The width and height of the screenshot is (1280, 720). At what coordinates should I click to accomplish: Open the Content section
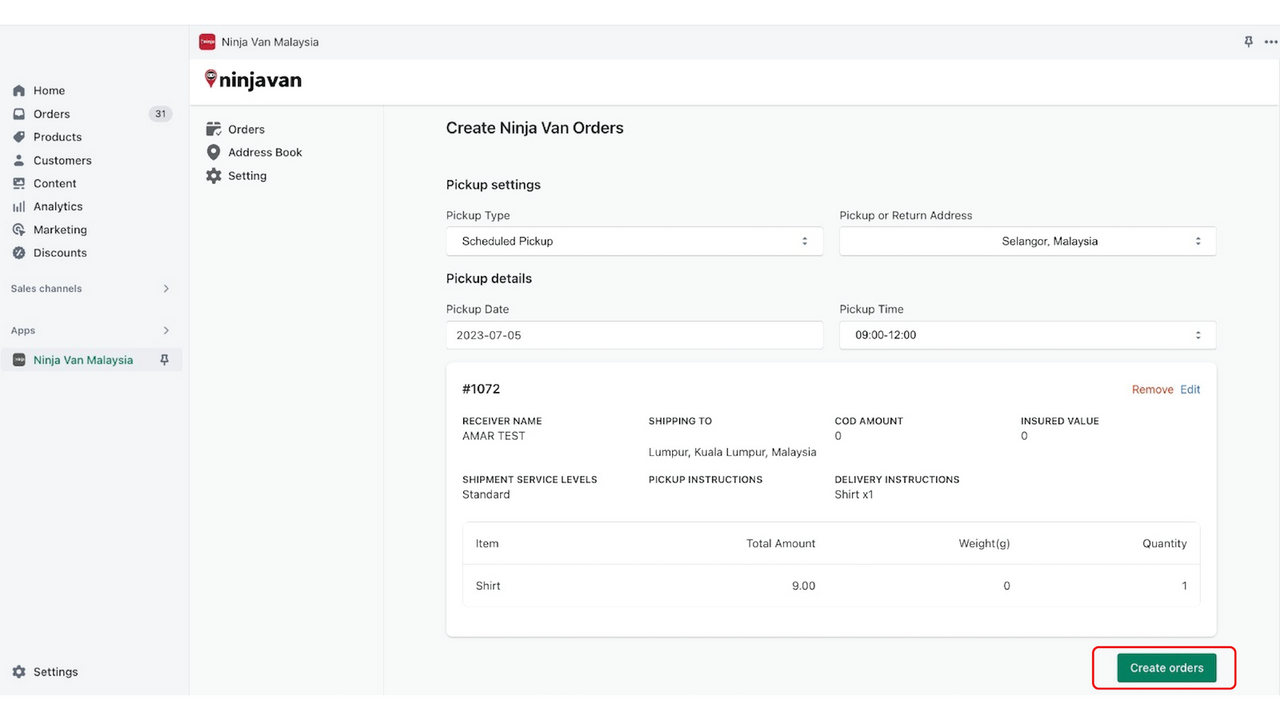56,183
